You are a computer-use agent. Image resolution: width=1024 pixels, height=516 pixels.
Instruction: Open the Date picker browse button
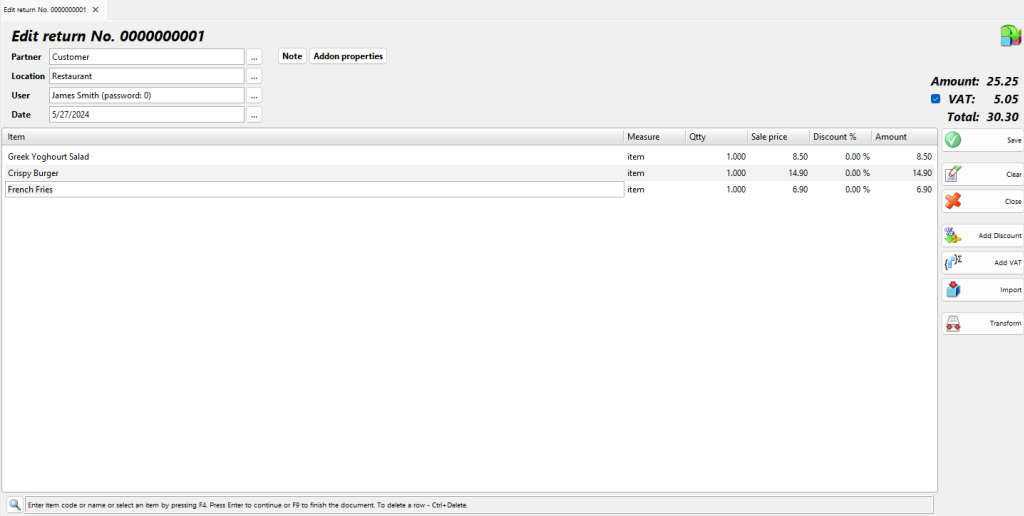click(x=255, y=114)
